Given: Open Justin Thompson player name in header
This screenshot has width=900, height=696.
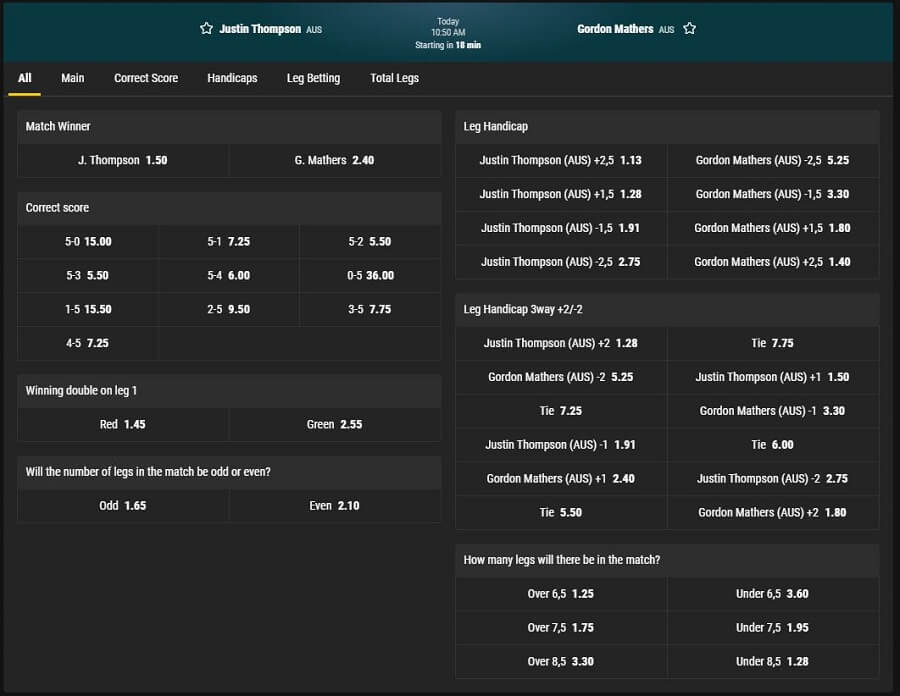Looking at the screenshot, I should [260, 29].
